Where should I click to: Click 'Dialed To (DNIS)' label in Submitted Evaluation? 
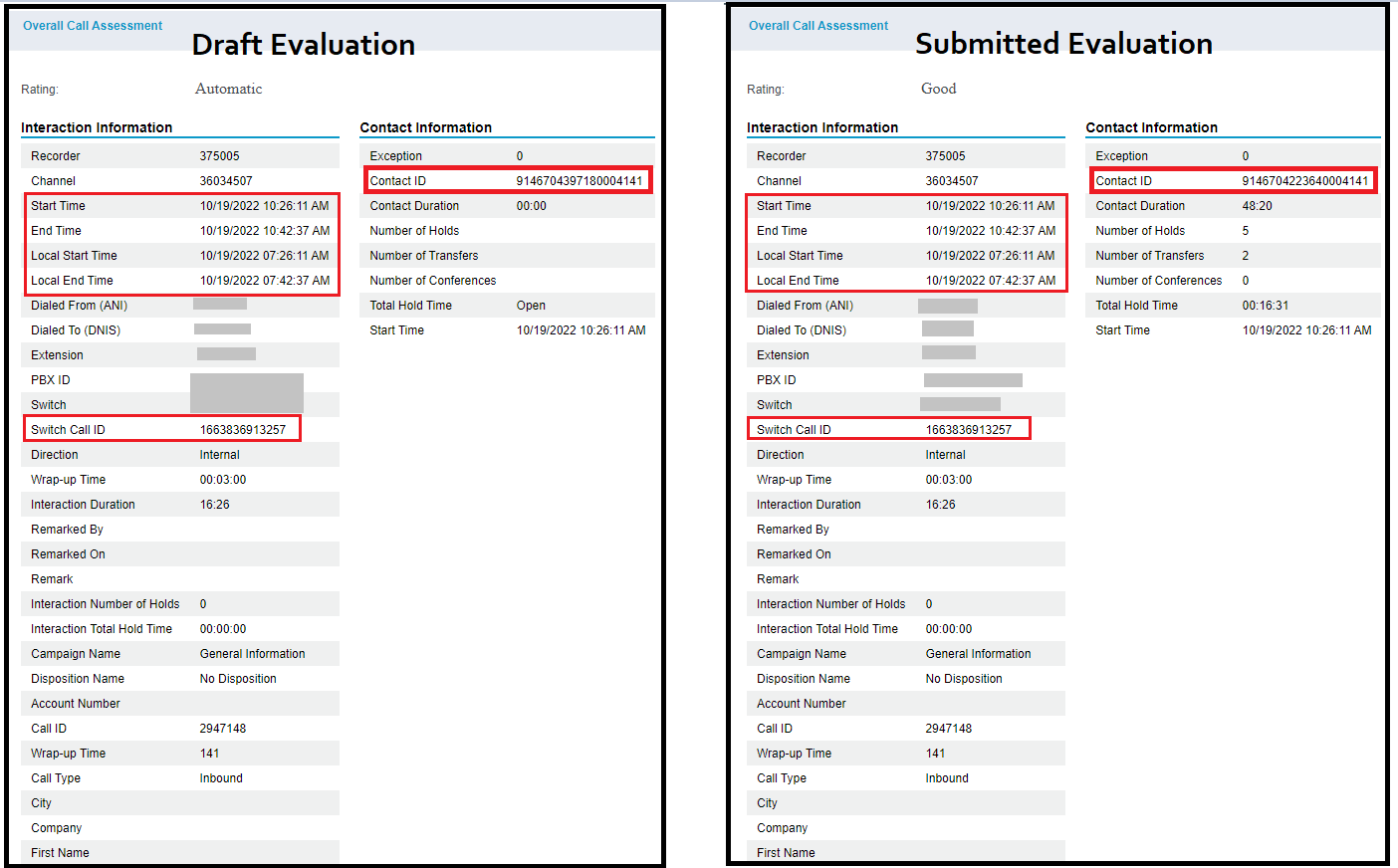click(x=802, y=330)
